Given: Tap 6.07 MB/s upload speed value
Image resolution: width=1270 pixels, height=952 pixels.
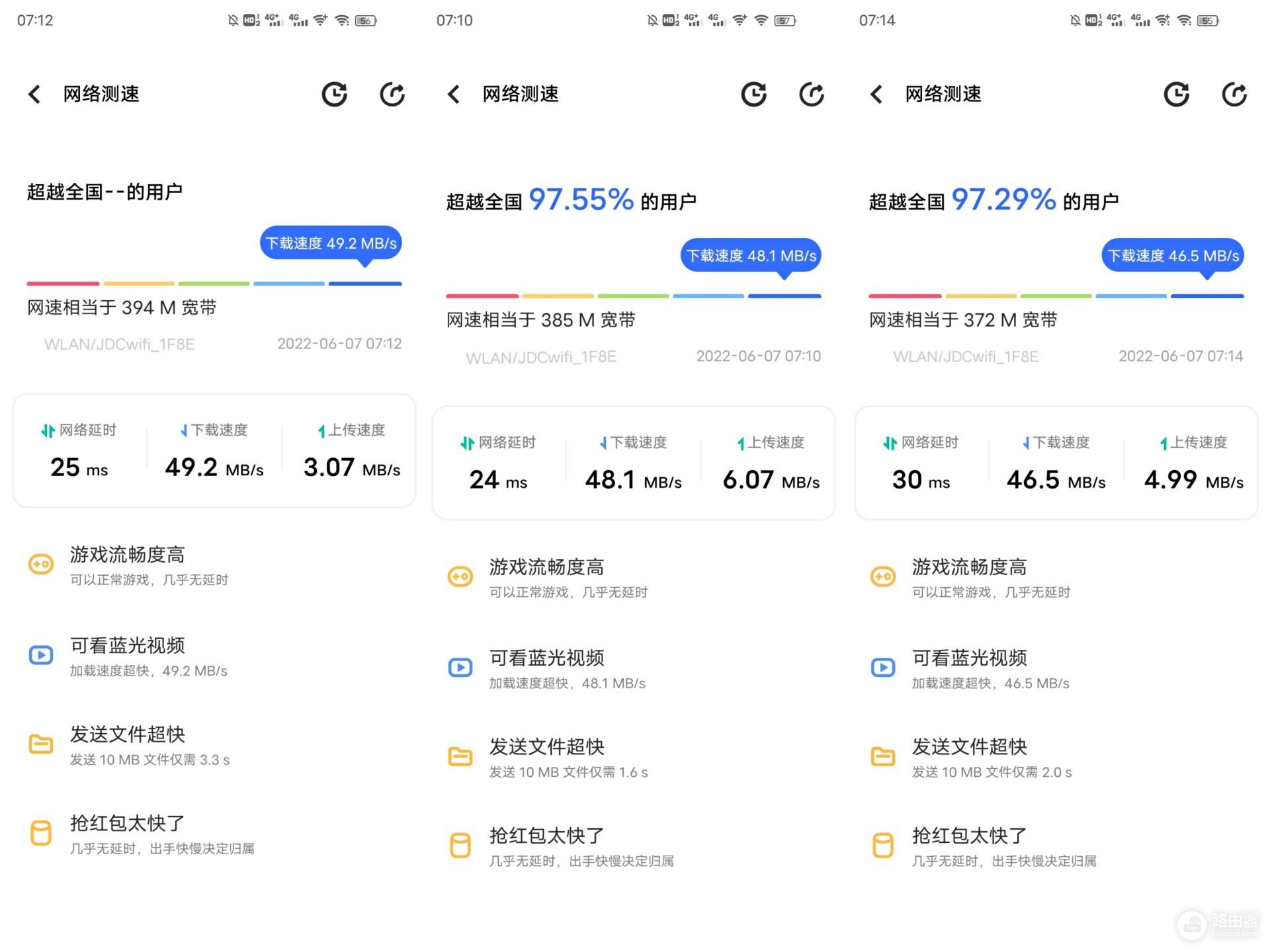Looking at the screenshot, I should coord(771,480).
